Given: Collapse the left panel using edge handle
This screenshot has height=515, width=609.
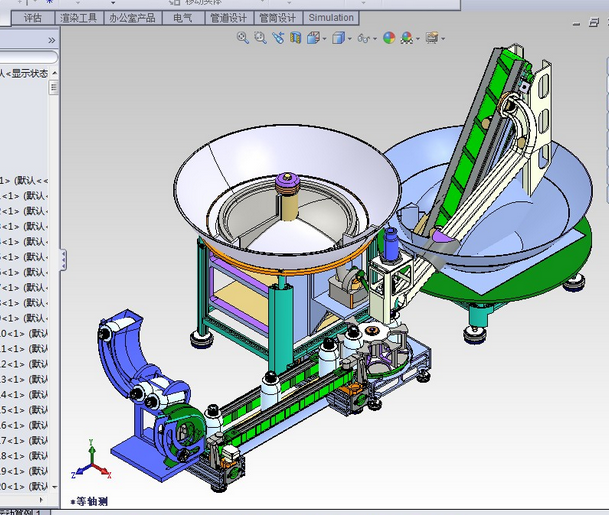Looking at the screenshot, I should pyautogui.click(x=63, y=260).
